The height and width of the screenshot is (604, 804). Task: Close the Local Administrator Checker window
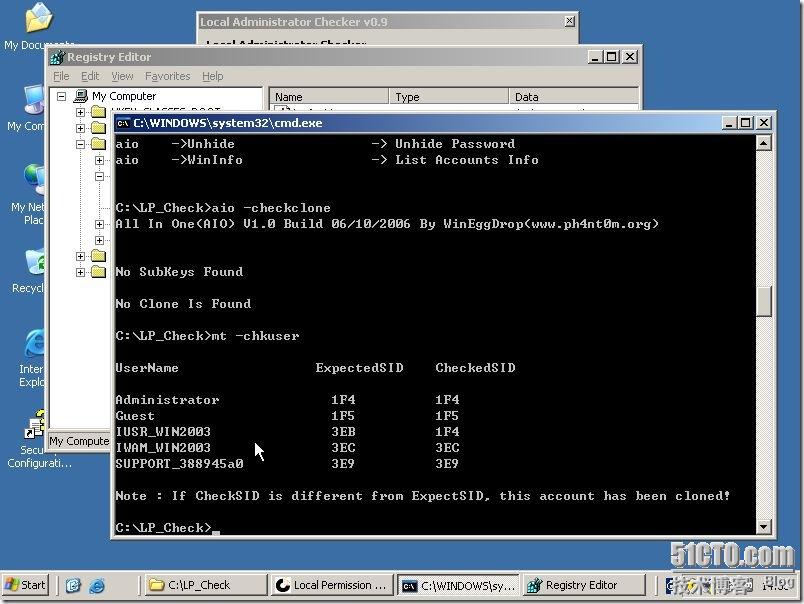(x=569, y=21)
